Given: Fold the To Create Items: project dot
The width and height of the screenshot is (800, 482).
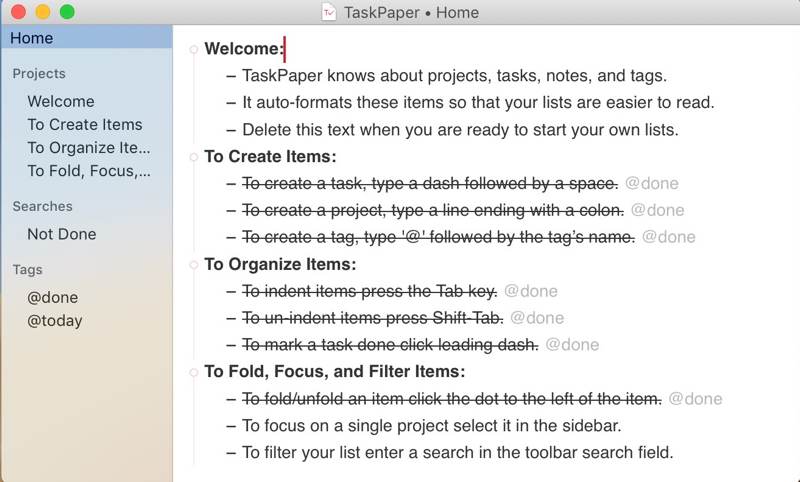Looking at the screenshot, I should pyautogui.click(x=194, y=157).
